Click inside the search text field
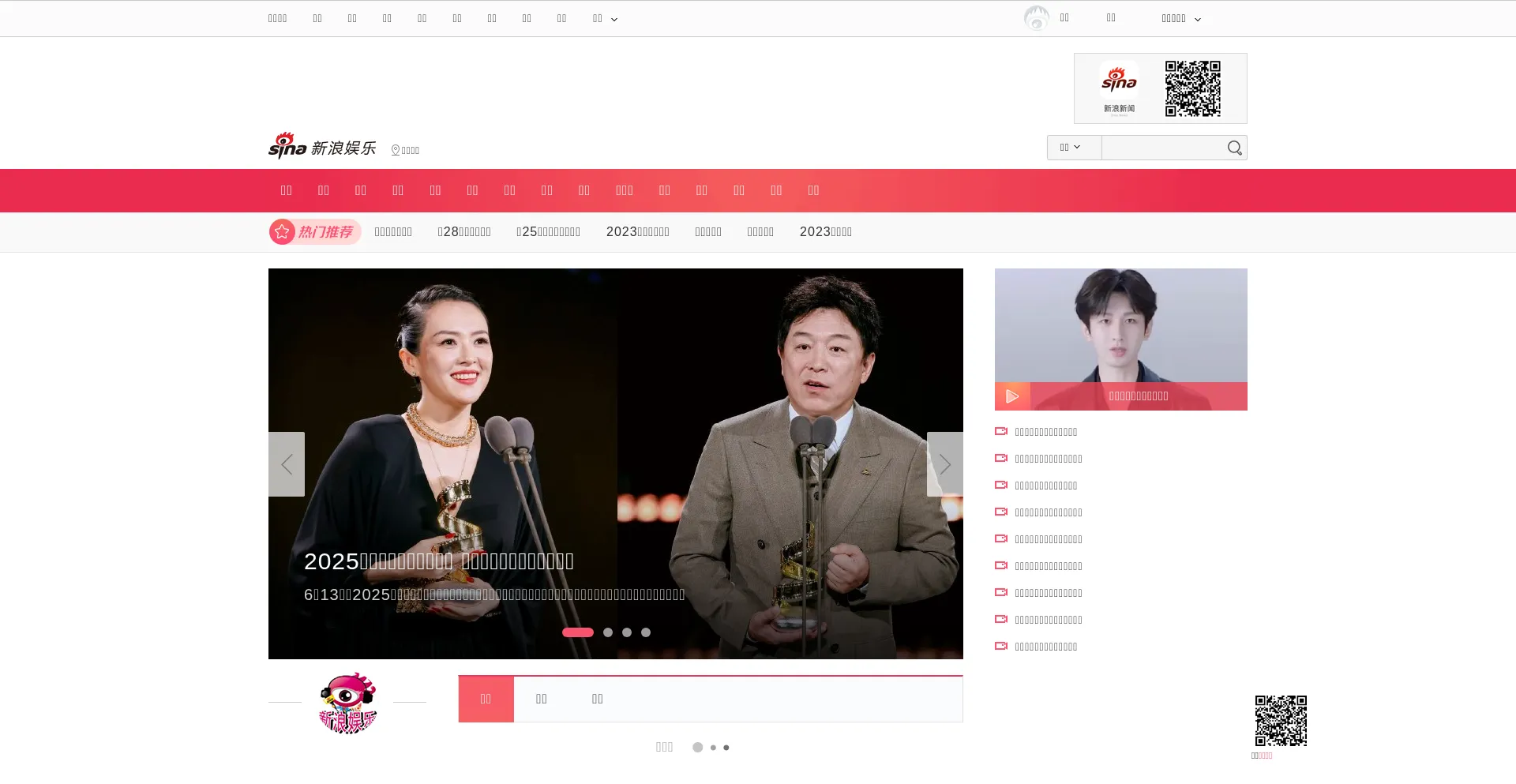This screenshot has height=784, width=1516. 1161,148
